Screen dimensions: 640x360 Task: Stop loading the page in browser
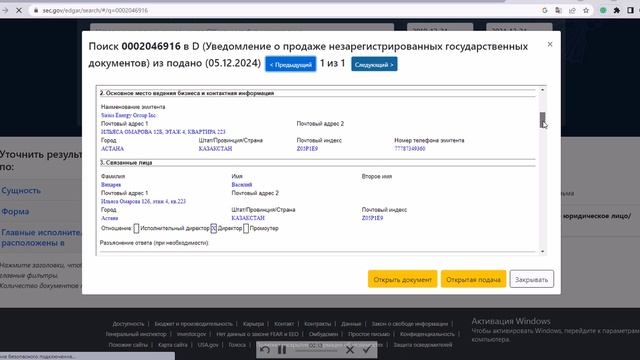tap(19, 11)
